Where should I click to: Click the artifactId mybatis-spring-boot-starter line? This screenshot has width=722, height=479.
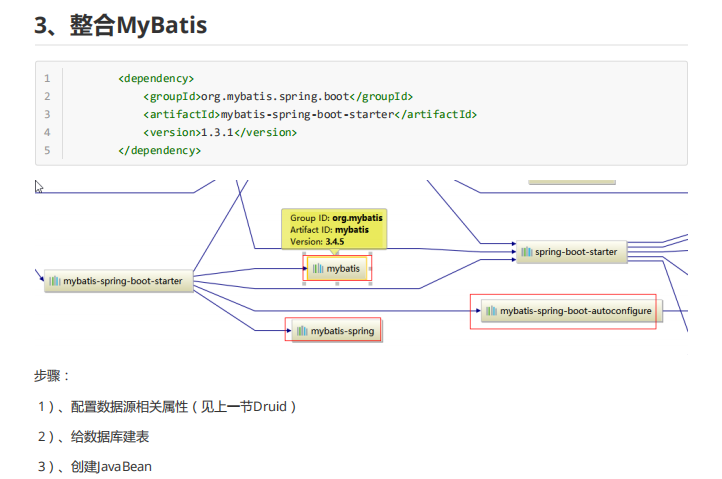point(310,114)
